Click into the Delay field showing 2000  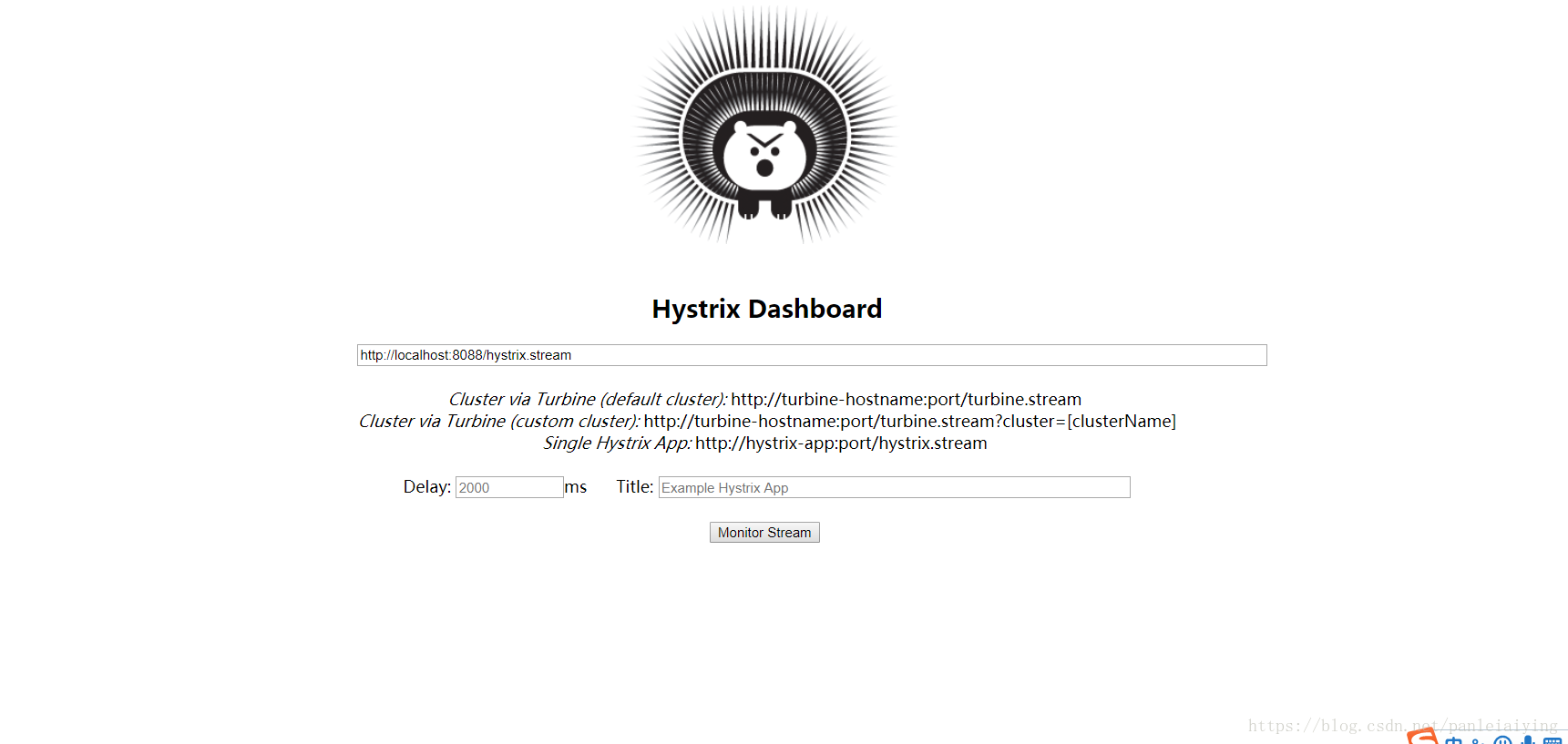click(x=509, y=487)
